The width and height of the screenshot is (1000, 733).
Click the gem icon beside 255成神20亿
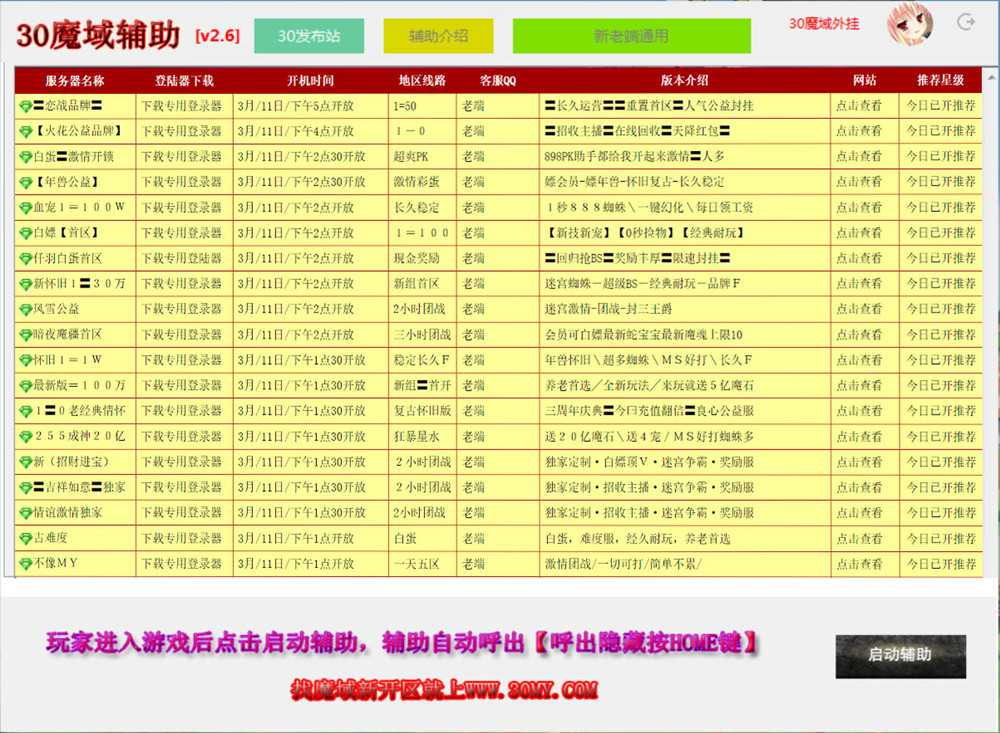25,437
